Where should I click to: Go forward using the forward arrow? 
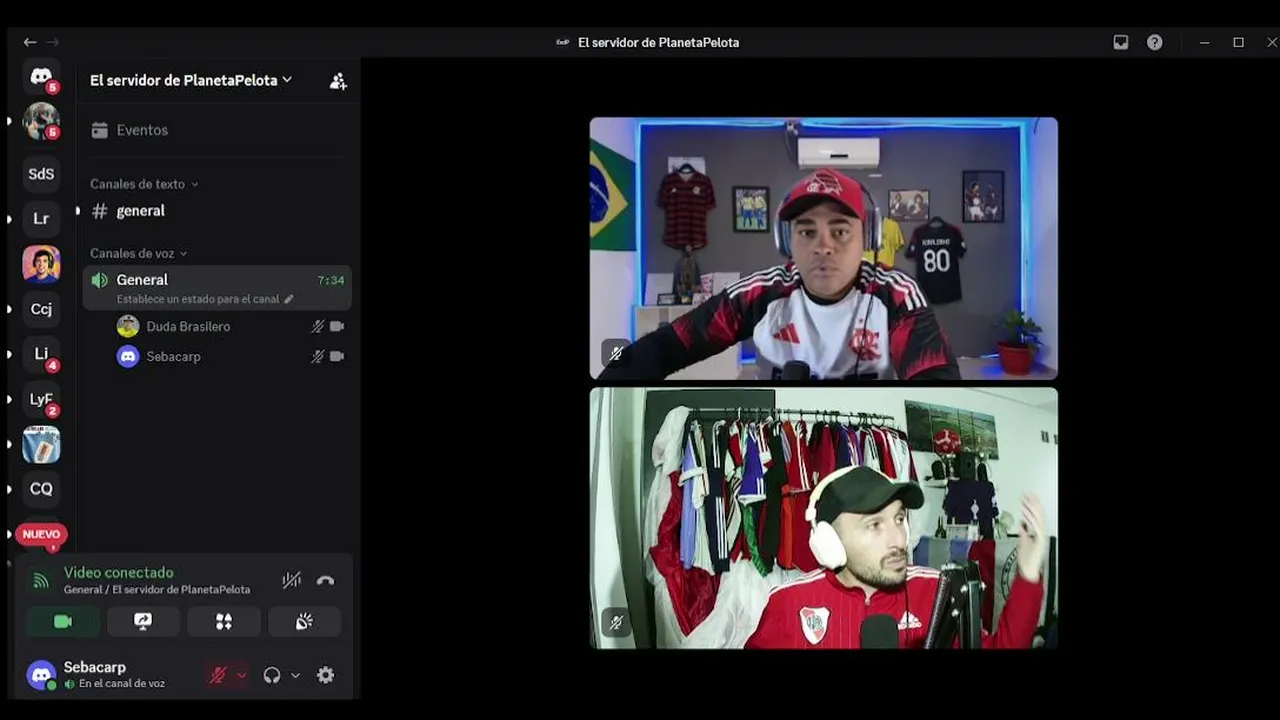[53, 42]
